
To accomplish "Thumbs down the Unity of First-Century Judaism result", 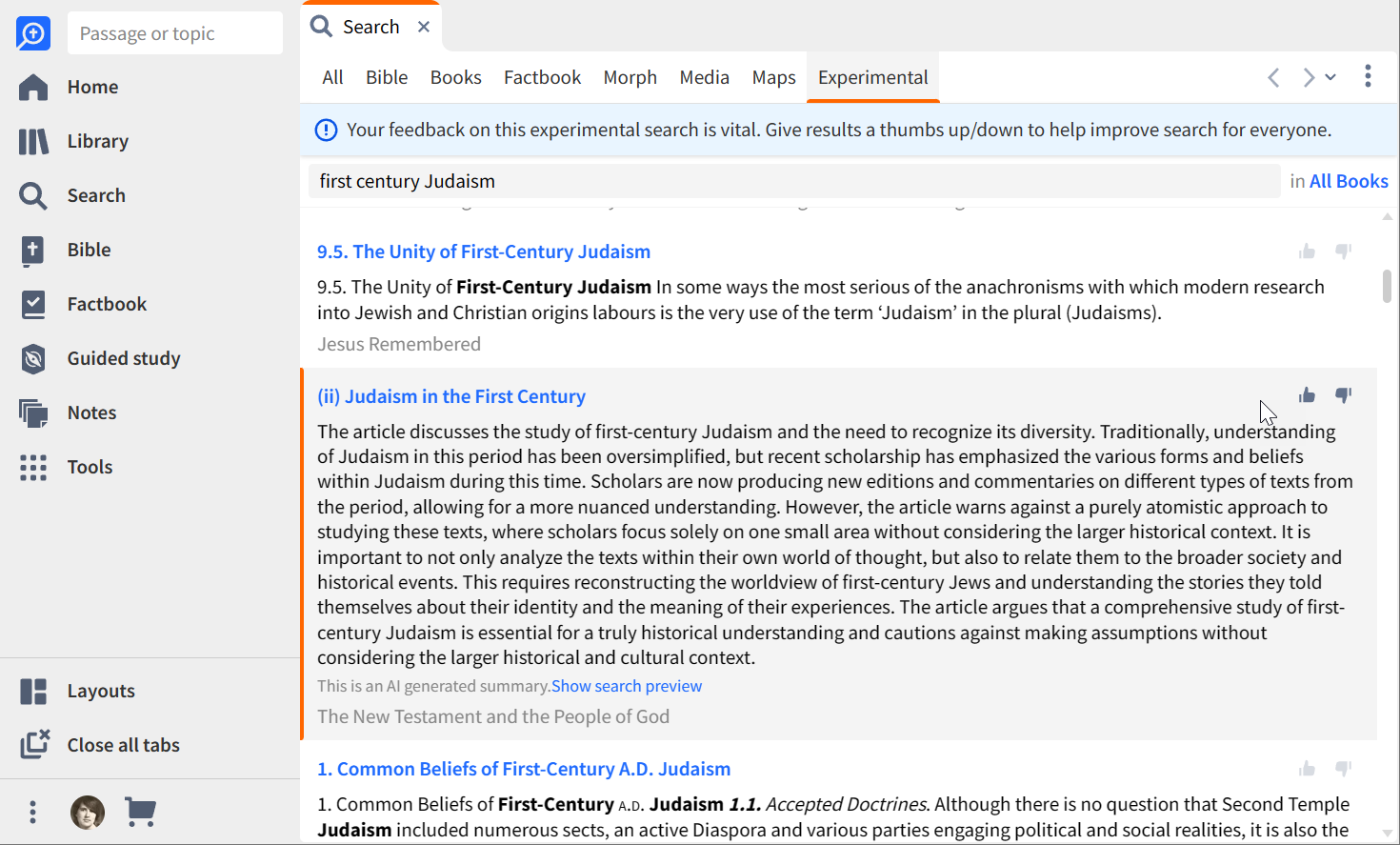I will [x=1343, y=251].
